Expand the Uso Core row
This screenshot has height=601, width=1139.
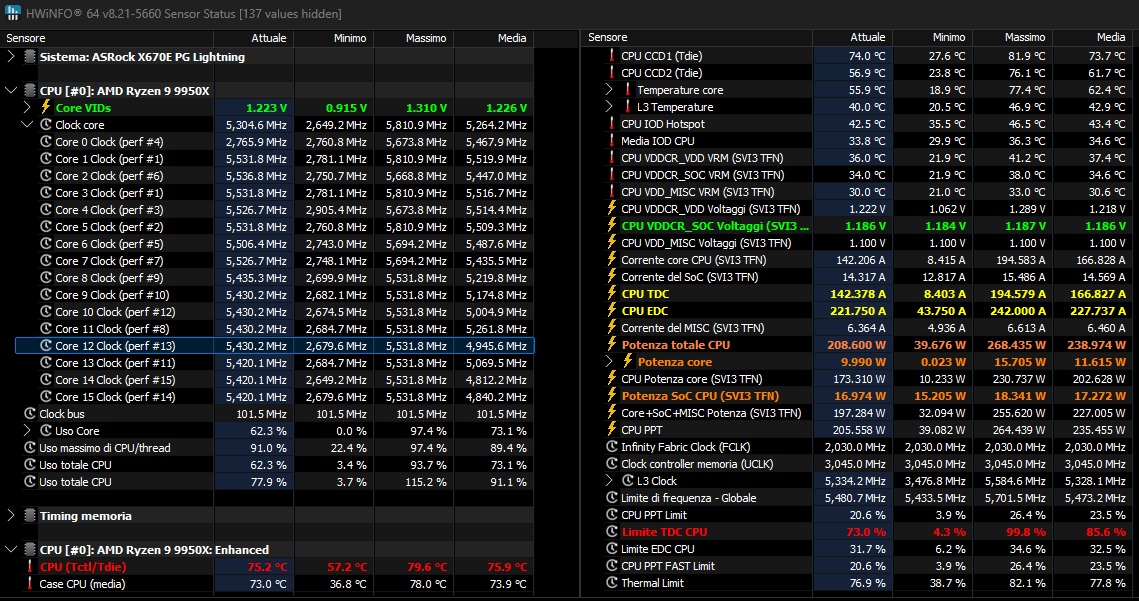(27, 431)
